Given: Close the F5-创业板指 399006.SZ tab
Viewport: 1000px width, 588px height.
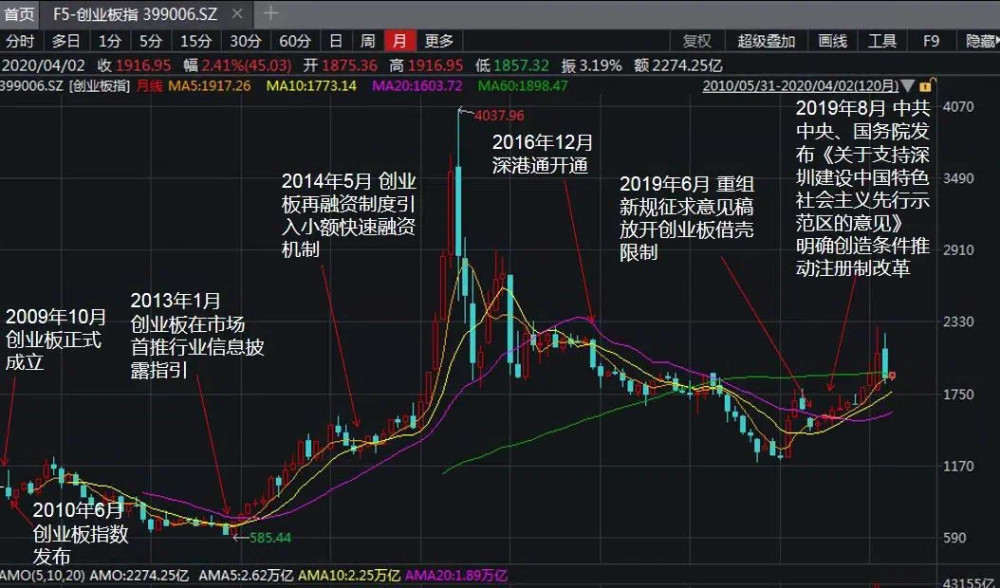Looking at the screenshot, I should point(237,13).
